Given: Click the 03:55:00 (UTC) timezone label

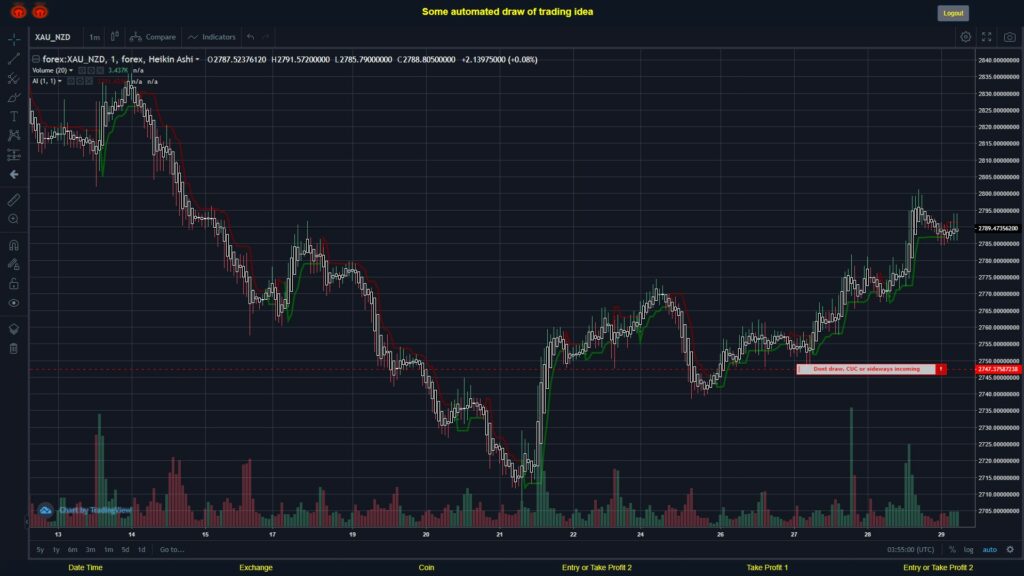Looking at the screenshot, I should (x=910, y=550).
